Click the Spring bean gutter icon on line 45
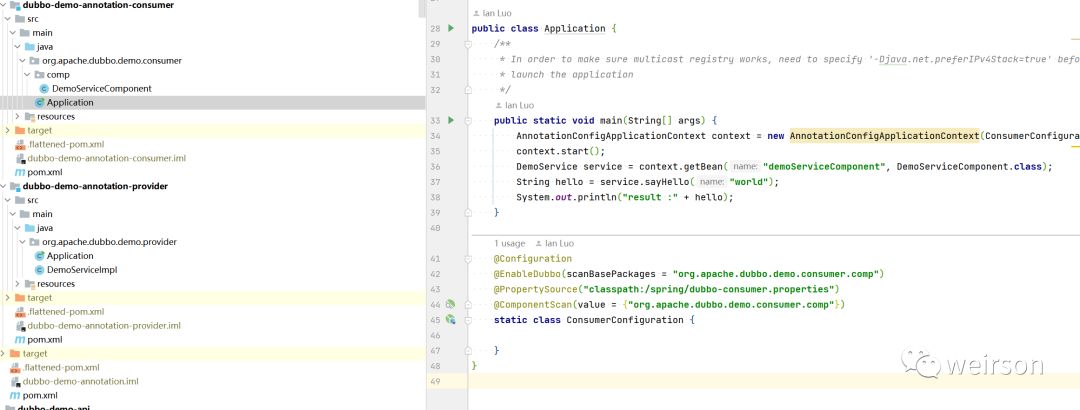The width and height of the screenshot is (1080, 410). point(450,319)
